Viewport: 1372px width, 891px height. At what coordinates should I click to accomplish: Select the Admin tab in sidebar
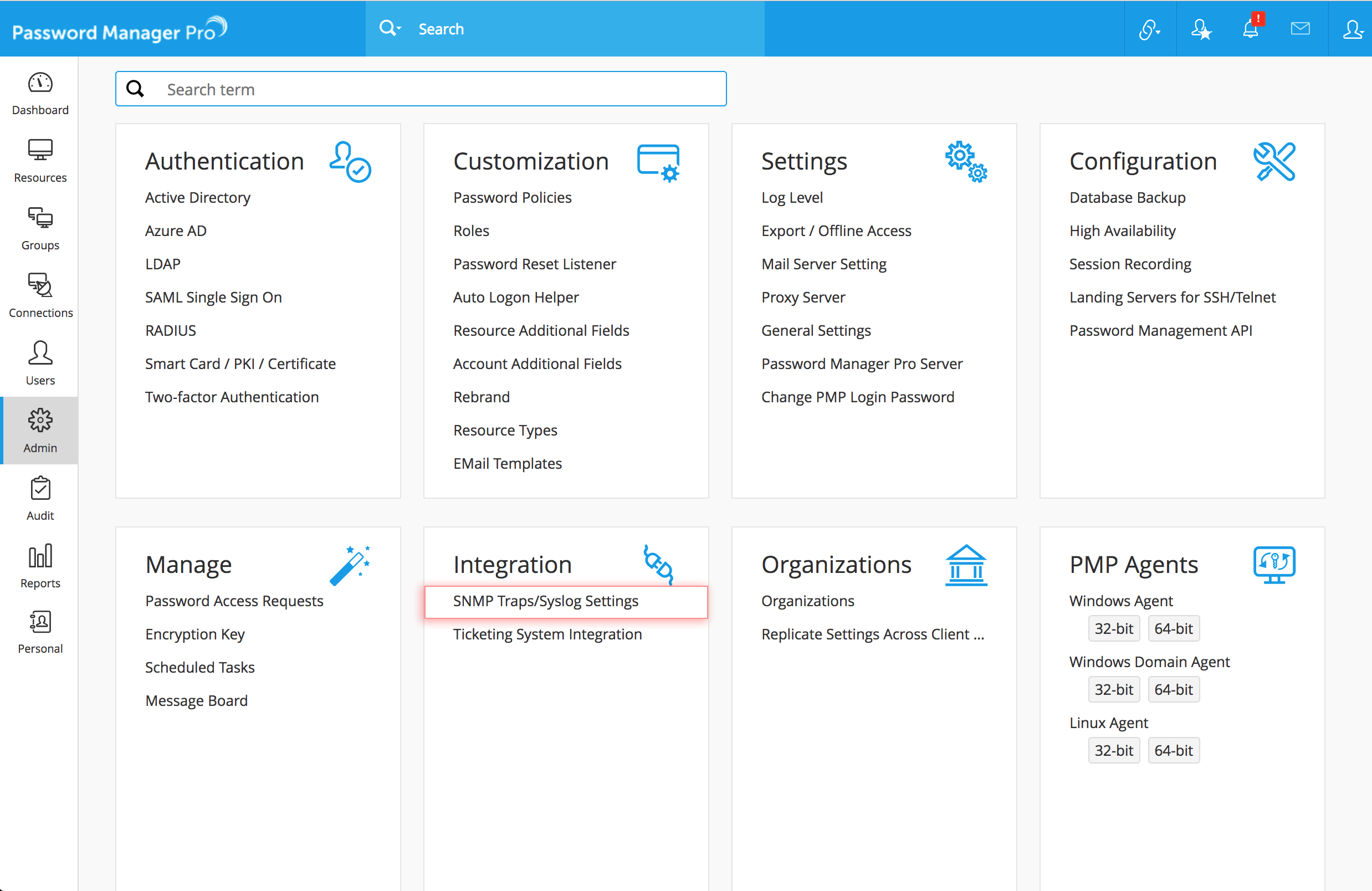40,431
